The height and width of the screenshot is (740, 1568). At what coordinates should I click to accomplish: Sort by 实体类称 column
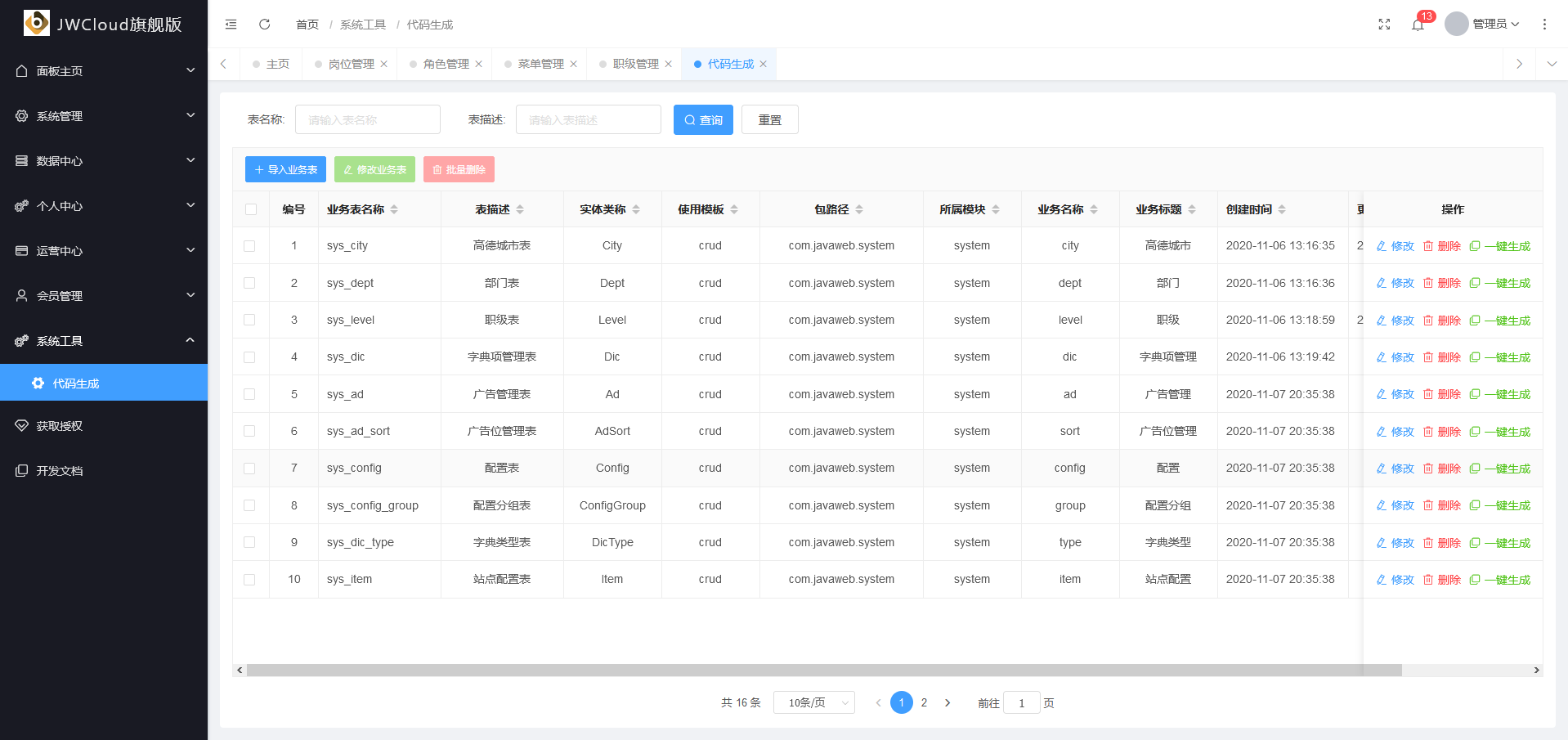click(636, 209)
